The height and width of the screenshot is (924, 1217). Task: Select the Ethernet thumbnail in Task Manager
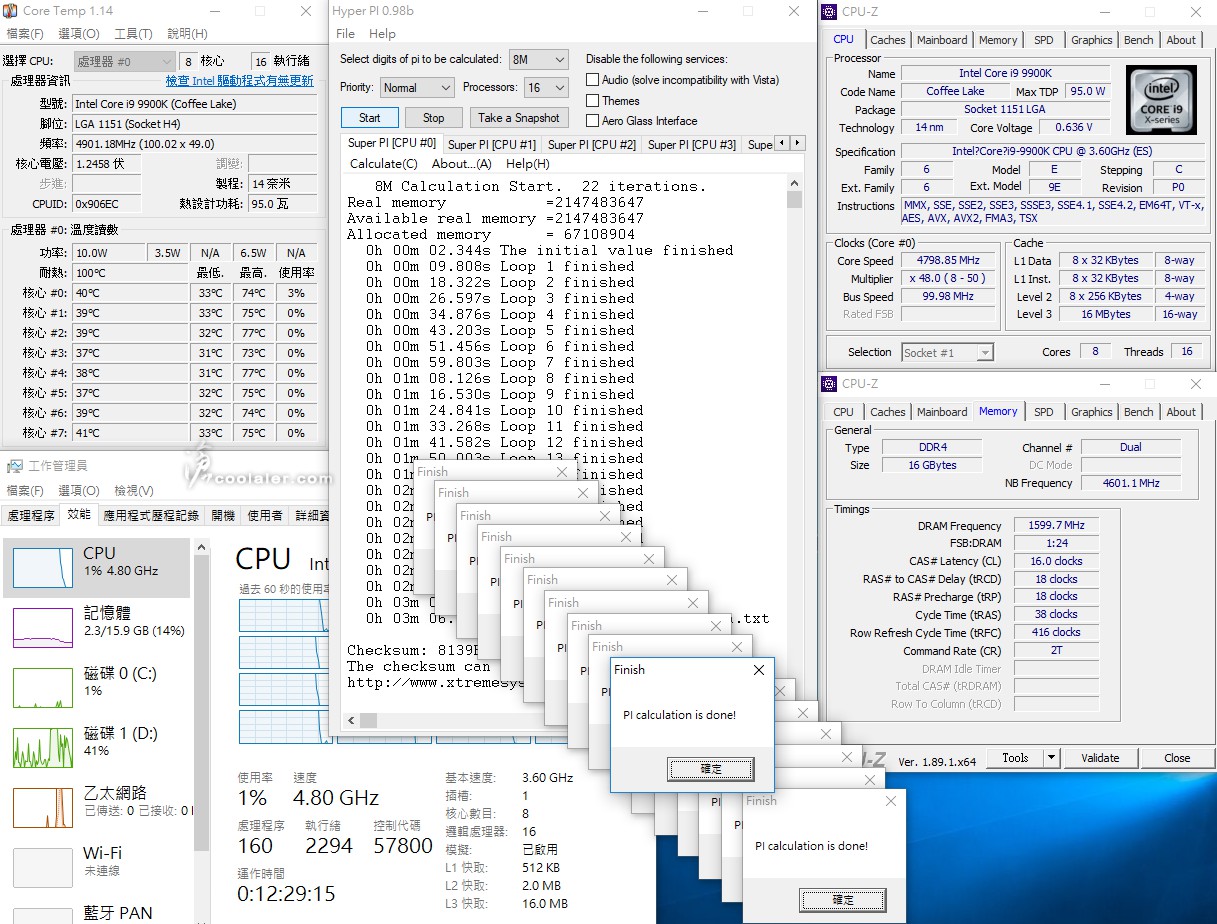tap(42, 807)
